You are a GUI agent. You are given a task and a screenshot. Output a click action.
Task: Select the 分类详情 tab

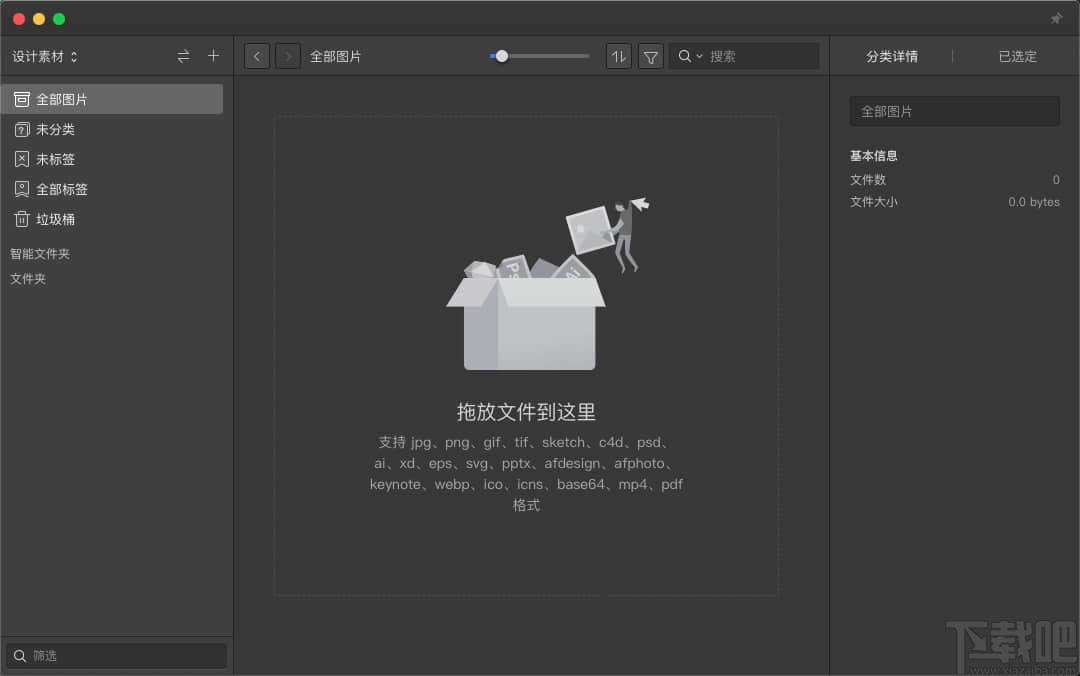coord(892,56)
